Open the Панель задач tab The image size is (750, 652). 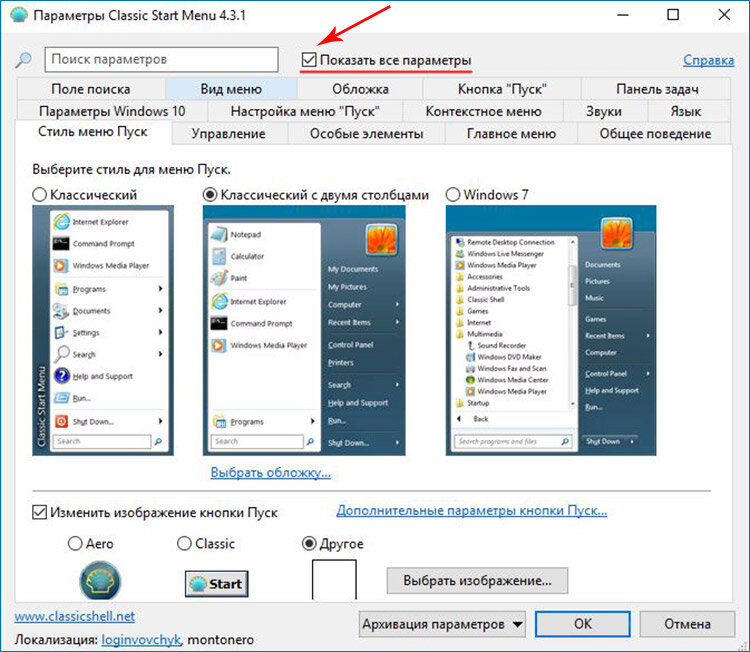657,89
